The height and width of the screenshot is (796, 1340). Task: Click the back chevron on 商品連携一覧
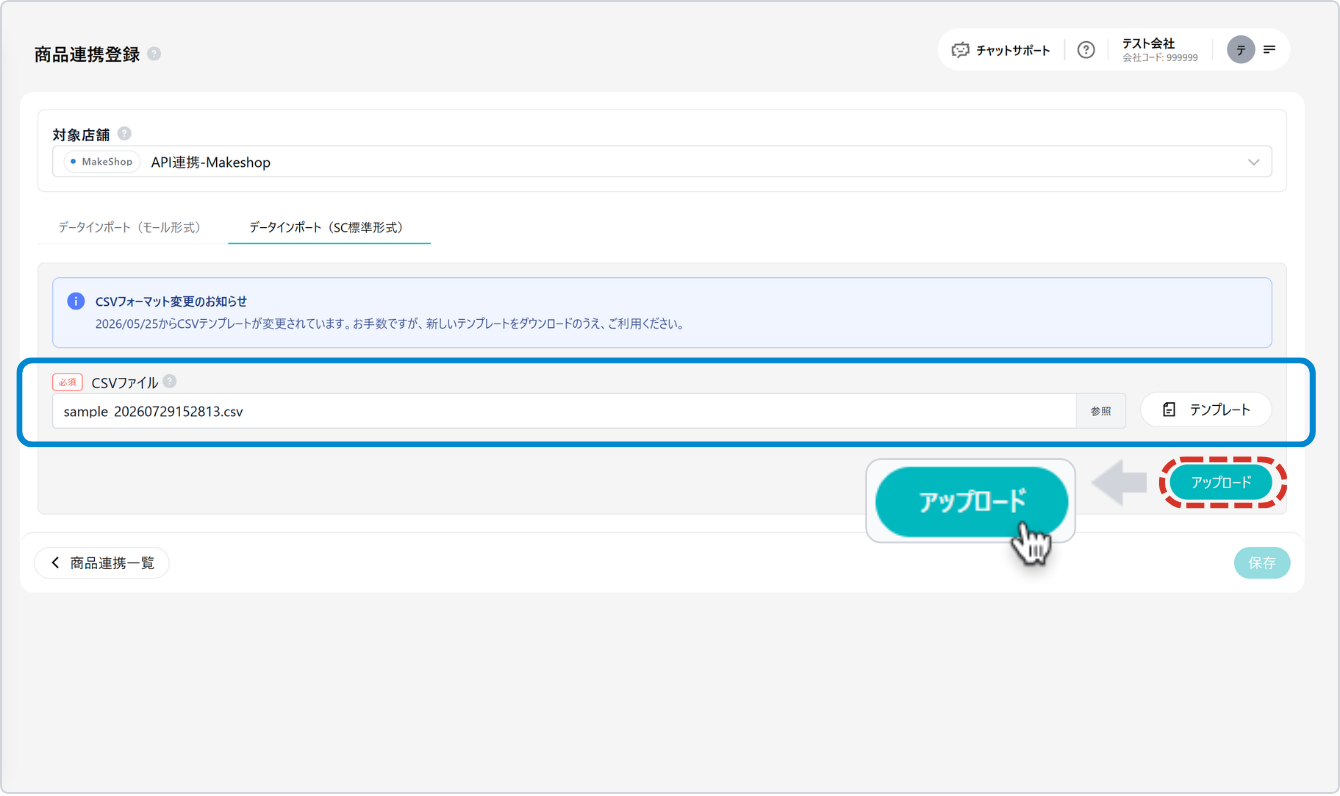[55, 563]
